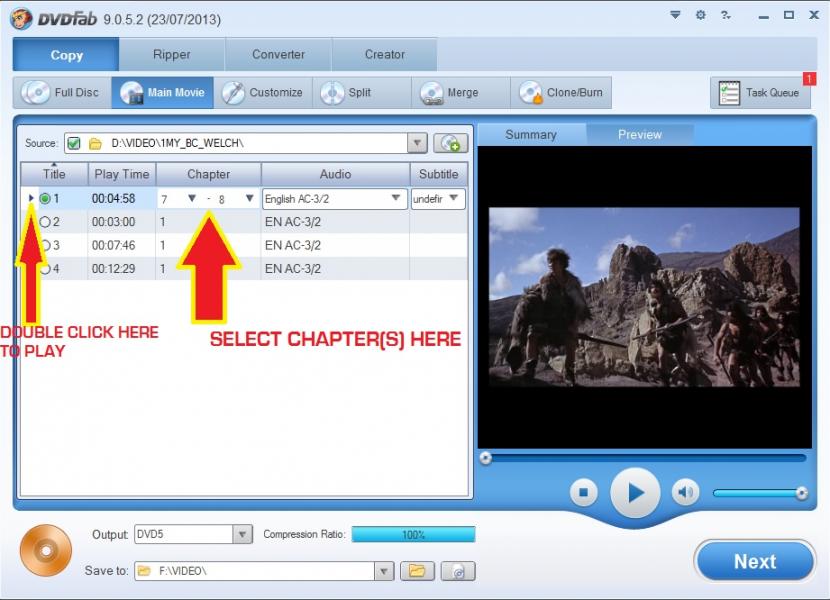
Task: Click the Audio column header
Action: pyautogui.click(x=335, y=174)
